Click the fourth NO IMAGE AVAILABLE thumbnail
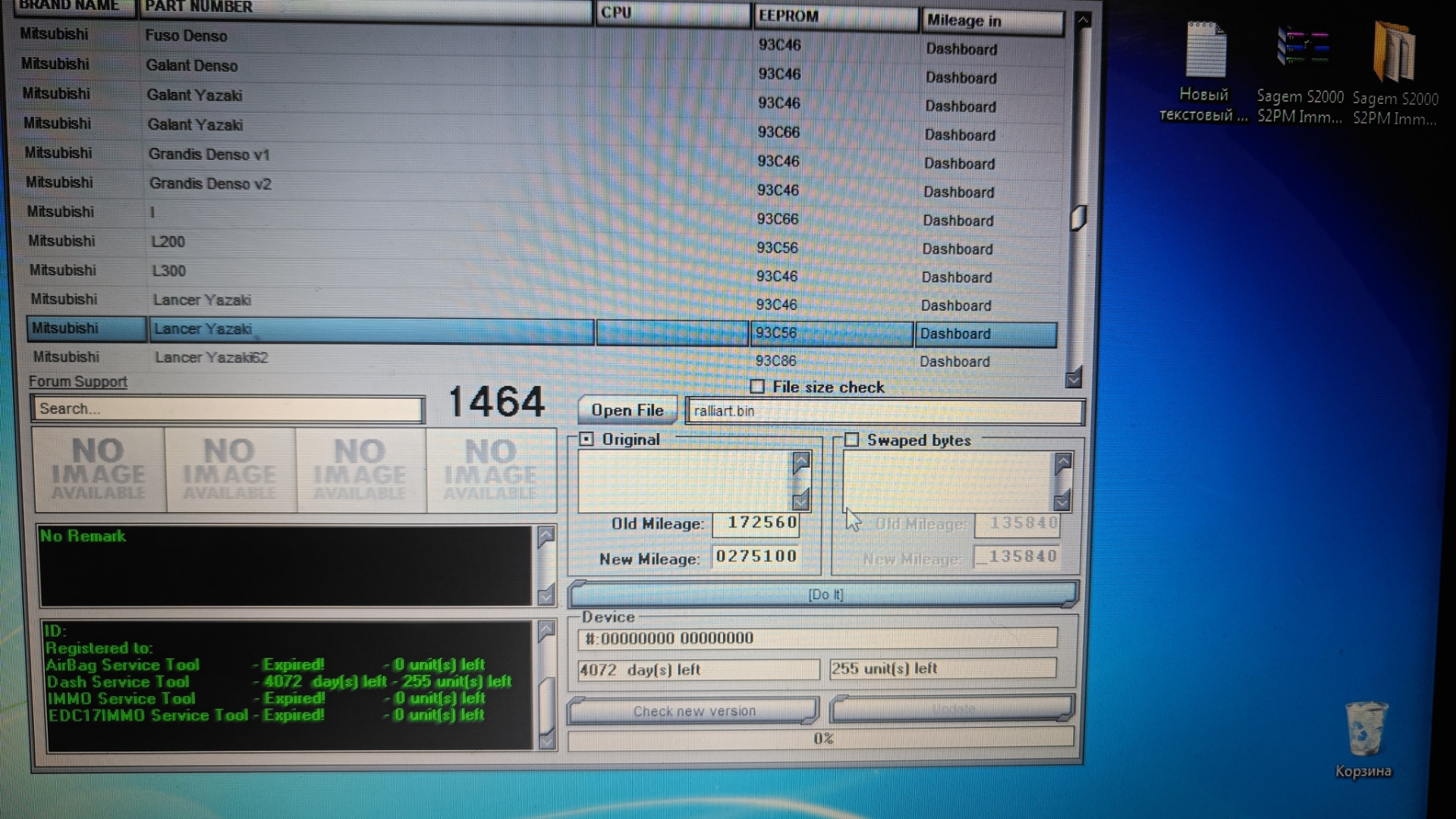1456x819 pixels. tap(490, 472)
